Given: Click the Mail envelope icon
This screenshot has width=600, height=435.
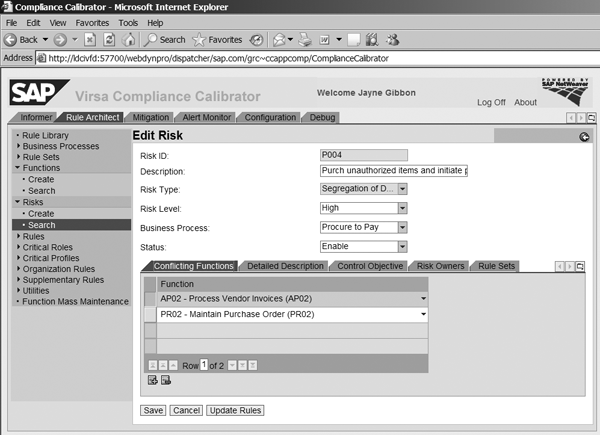Looking at the screenshot, I should [279, 39].
